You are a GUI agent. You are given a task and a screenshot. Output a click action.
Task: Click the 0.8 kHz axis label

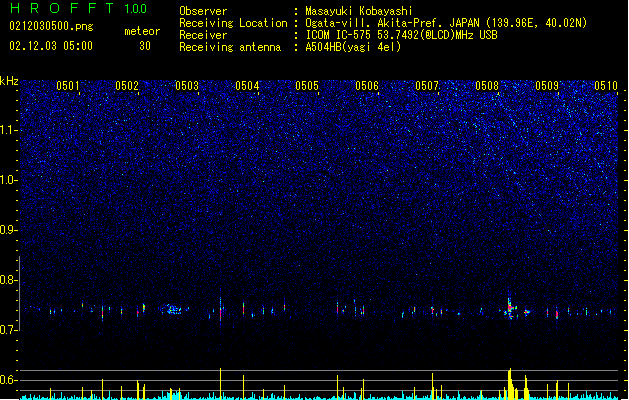click(8, 280)
